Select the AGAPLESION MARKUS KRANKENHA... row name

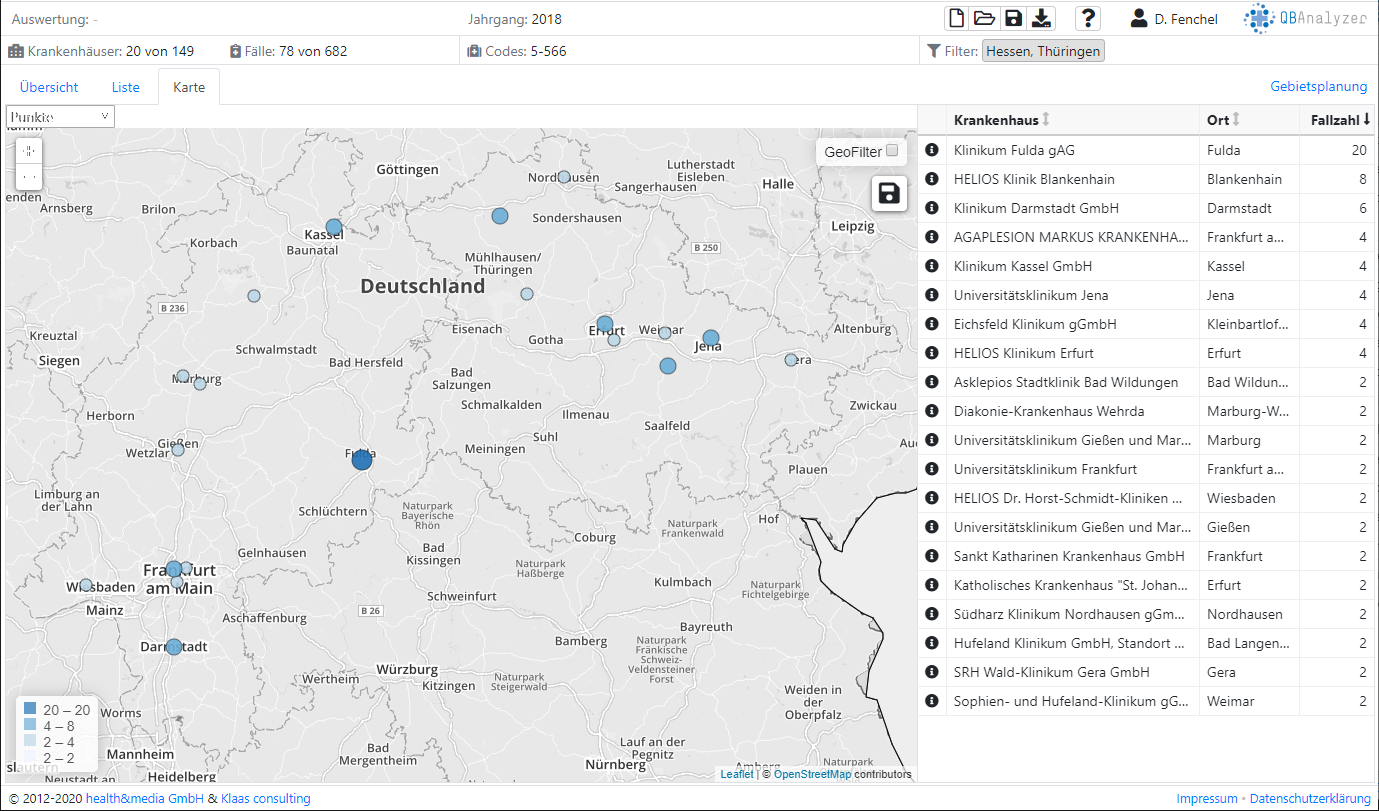coord(1071,237)
